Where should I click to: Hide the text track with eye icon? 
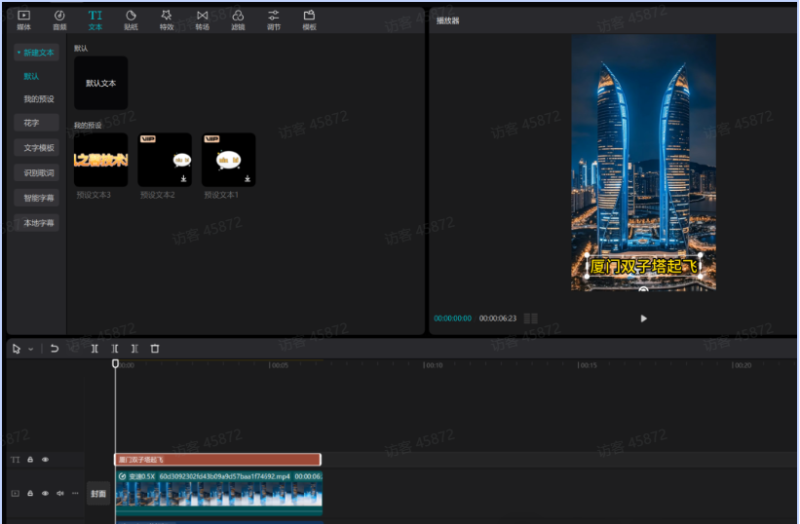(x=45, y=460)
